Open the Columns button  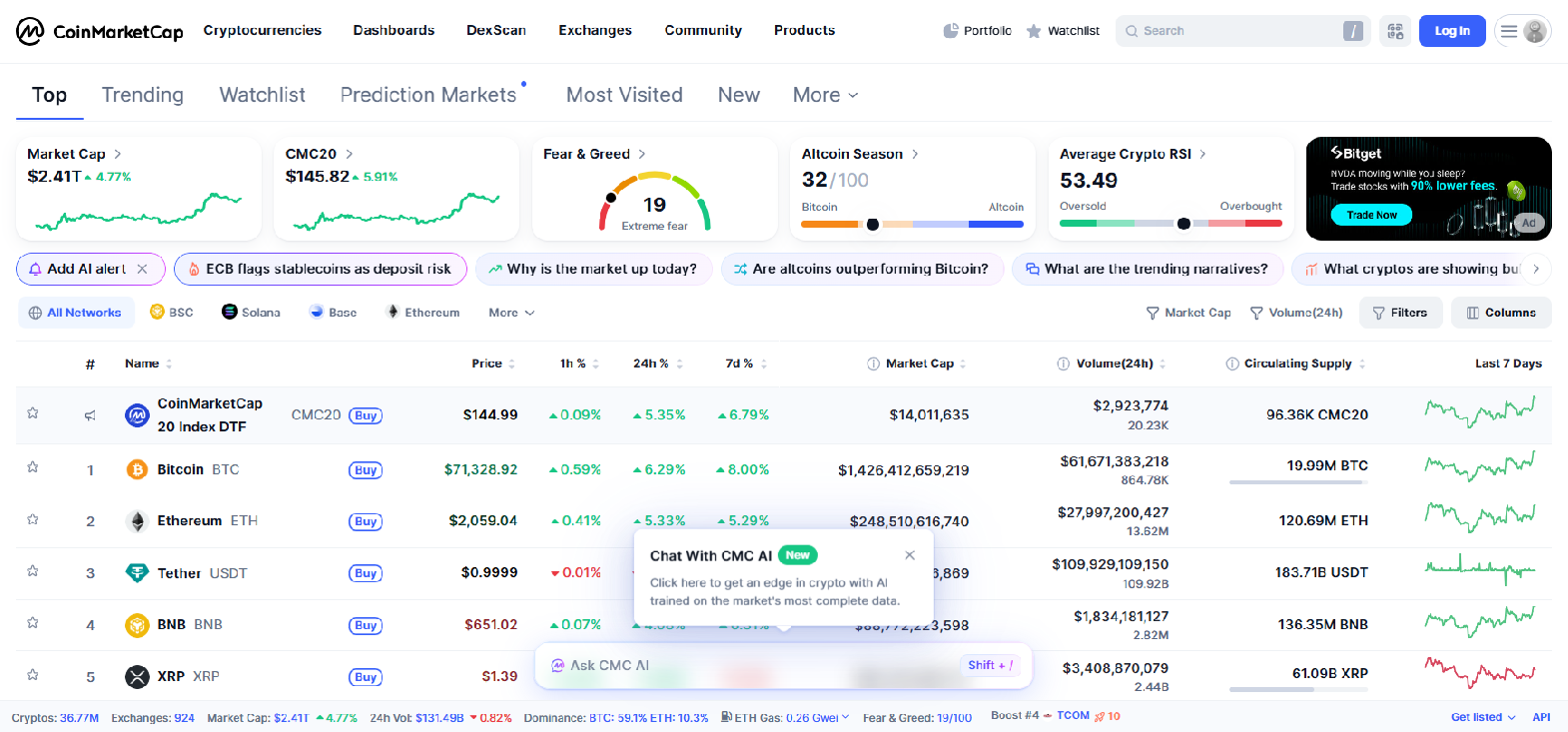point(1501,313)
